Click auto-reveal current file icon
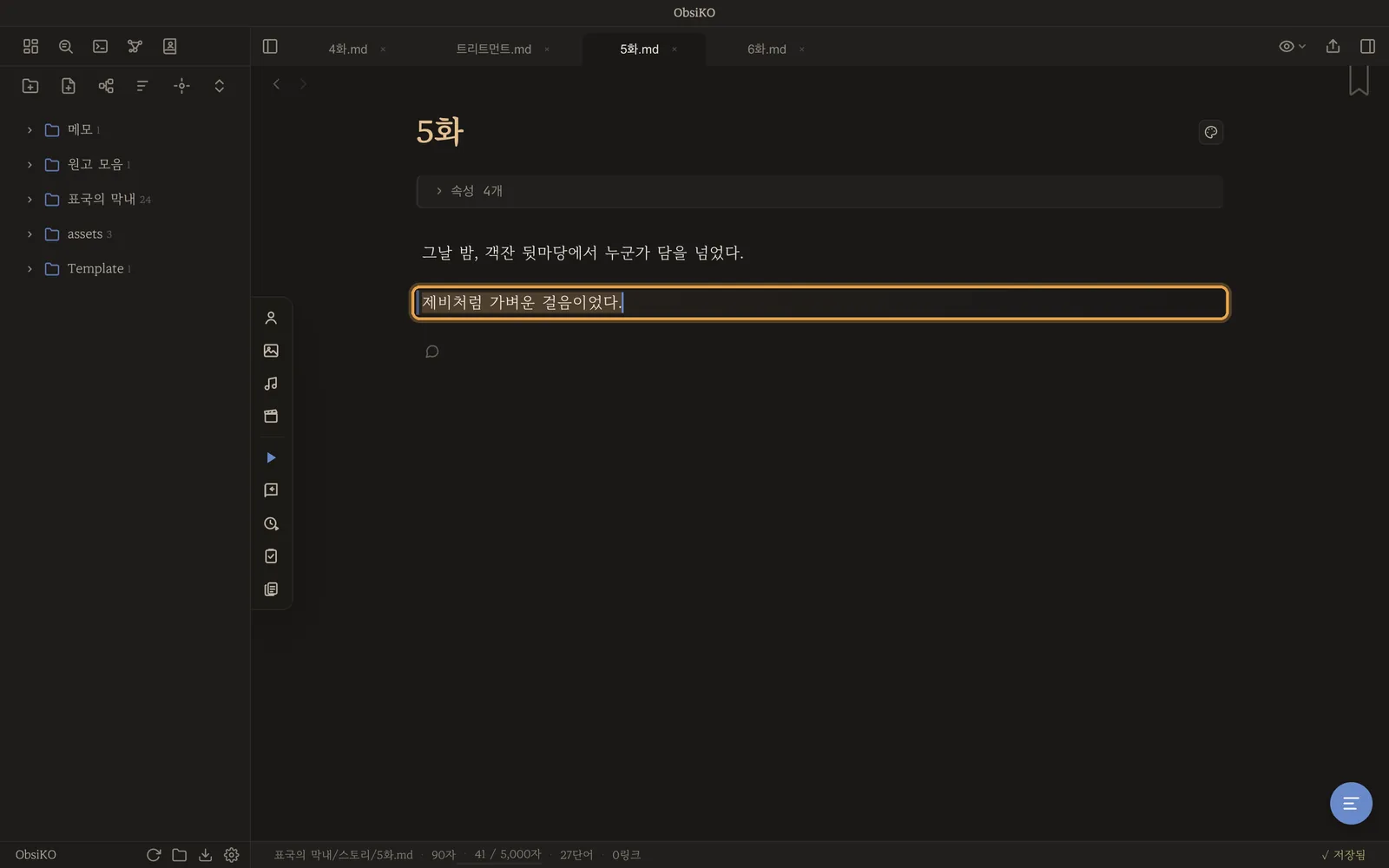1389x868 pixels. 181,85
